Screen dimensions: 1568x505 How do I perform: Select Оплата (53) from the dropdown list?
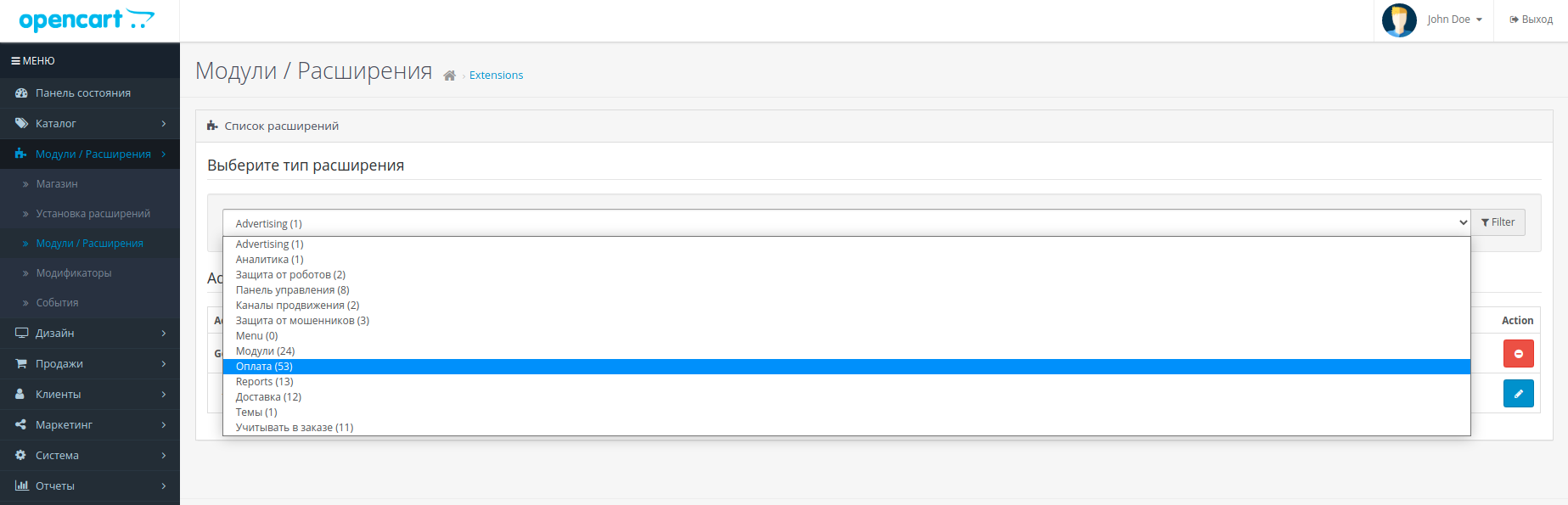[264, 367]
